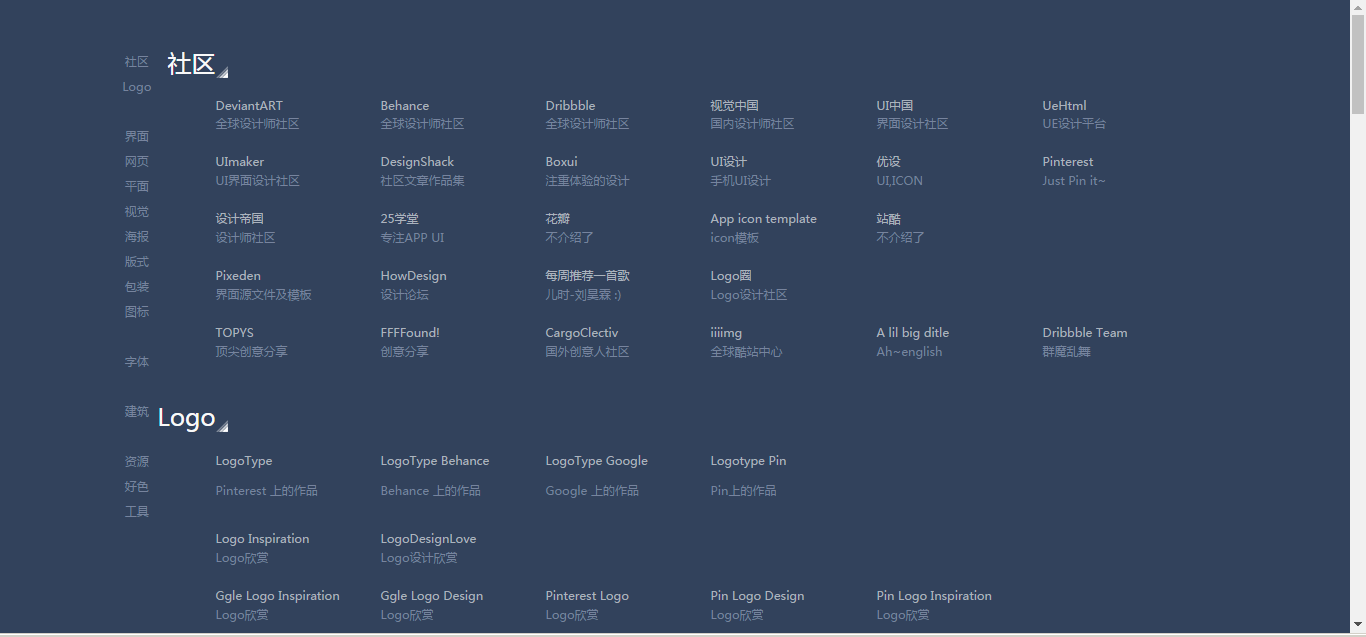Open DesignShack link

pyautogui.click(x=417, y=162)
